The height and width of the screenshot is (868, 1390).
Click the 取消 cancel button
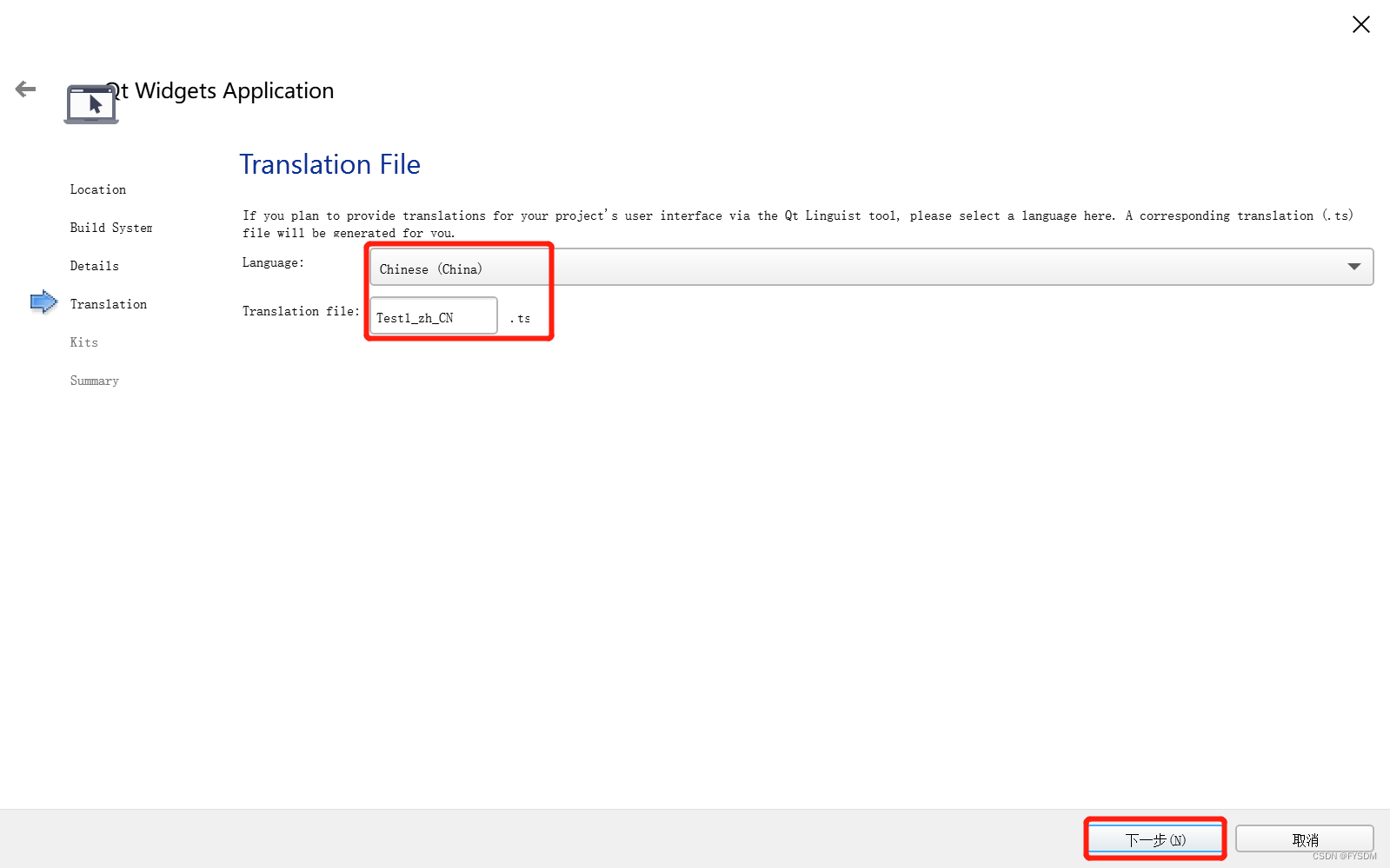(1305, 839)
